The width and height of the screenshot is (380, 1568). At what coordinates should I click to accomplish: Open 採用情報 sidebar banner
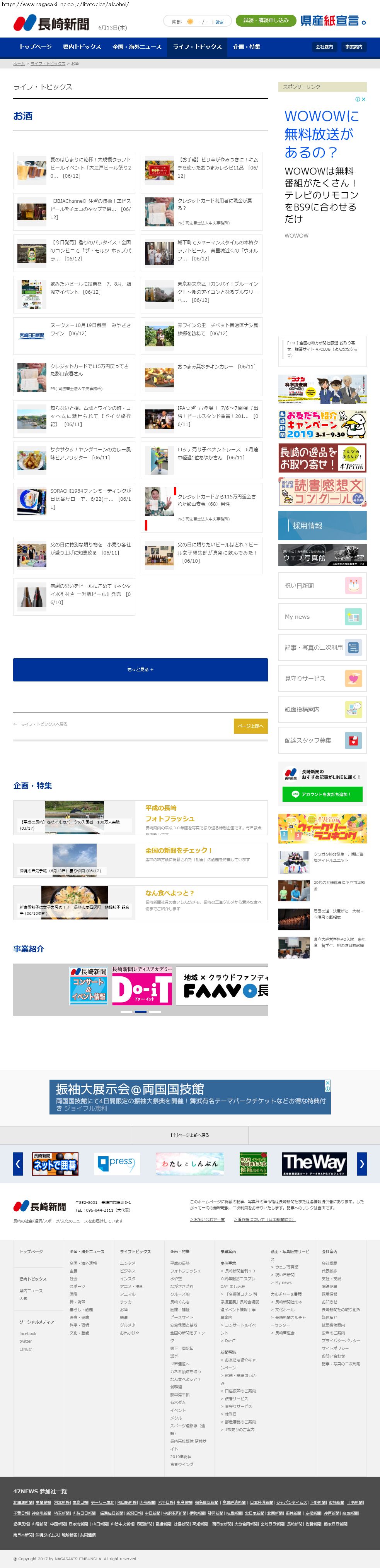click(322, 525)
